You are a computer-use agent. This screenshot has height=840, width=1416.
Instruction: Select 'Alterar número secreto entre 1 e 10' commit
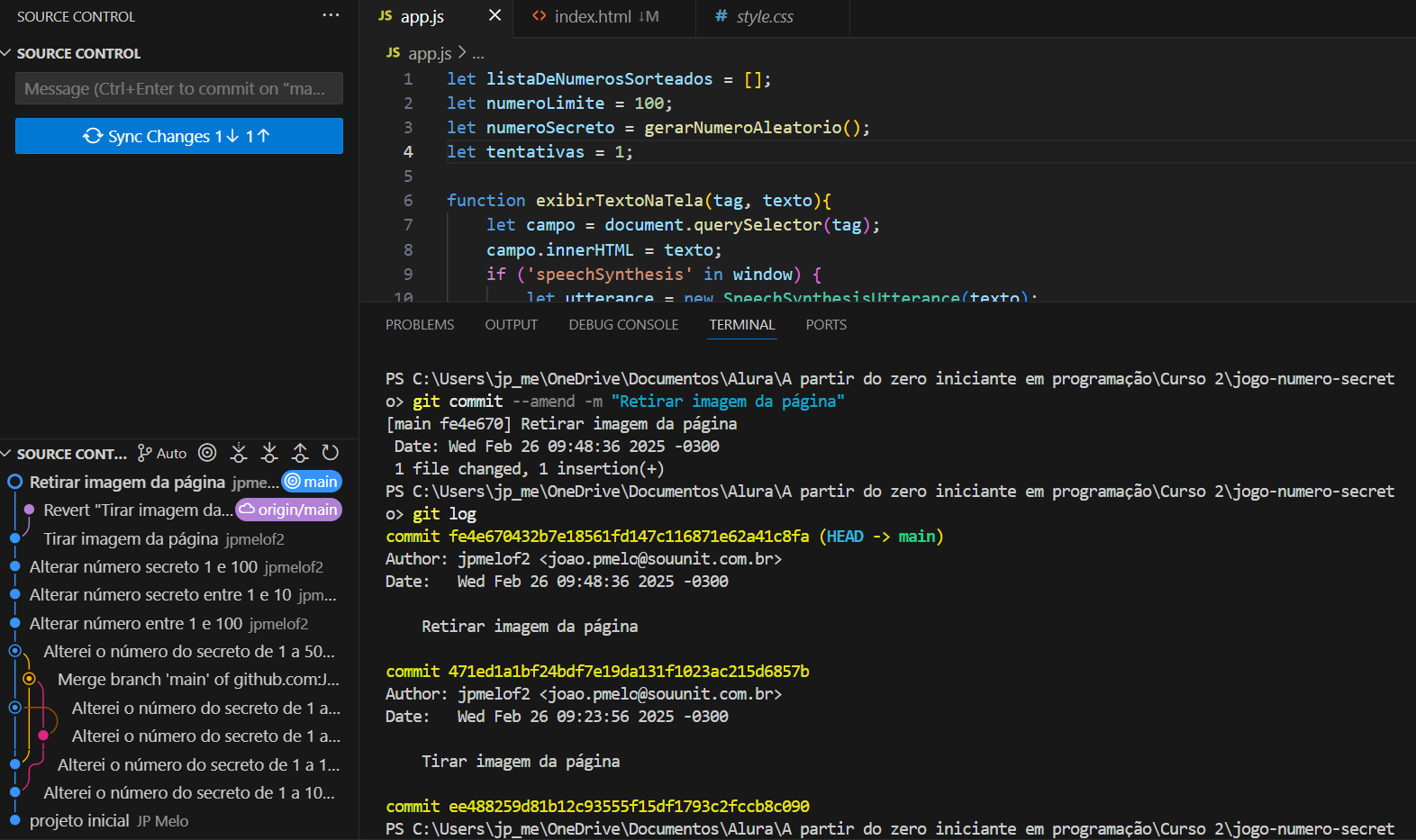(x=179, y=594)
